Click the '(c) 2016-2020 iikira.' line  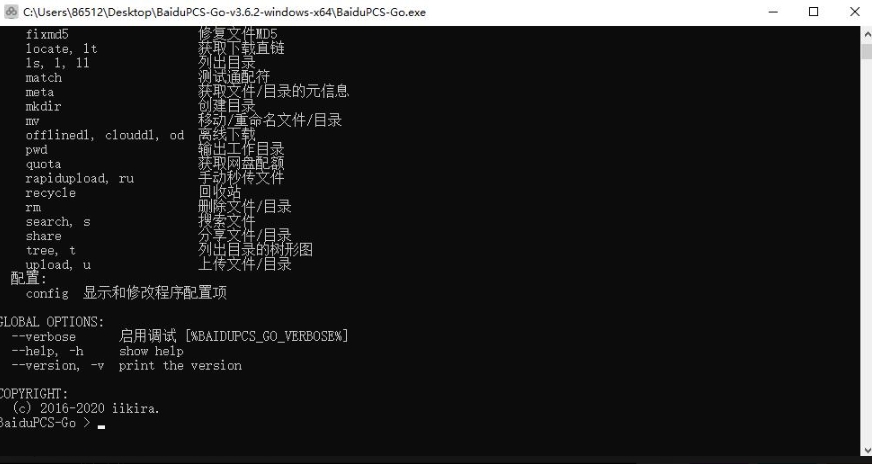(x=86, y=408)
